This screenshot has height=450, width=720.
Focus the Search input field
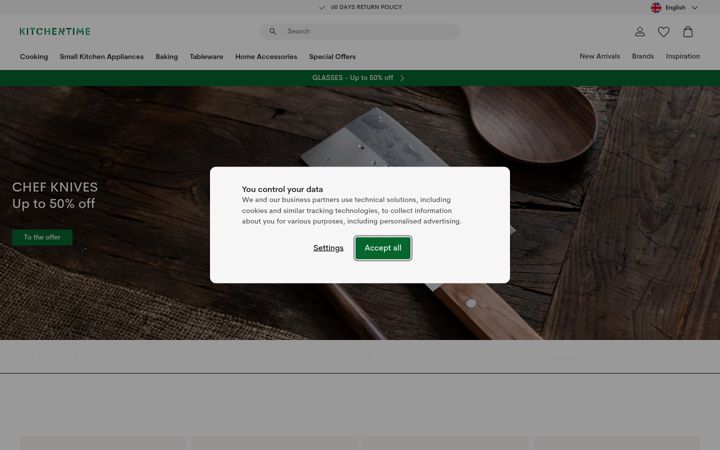pyautogui.click(x=360, y=31)
